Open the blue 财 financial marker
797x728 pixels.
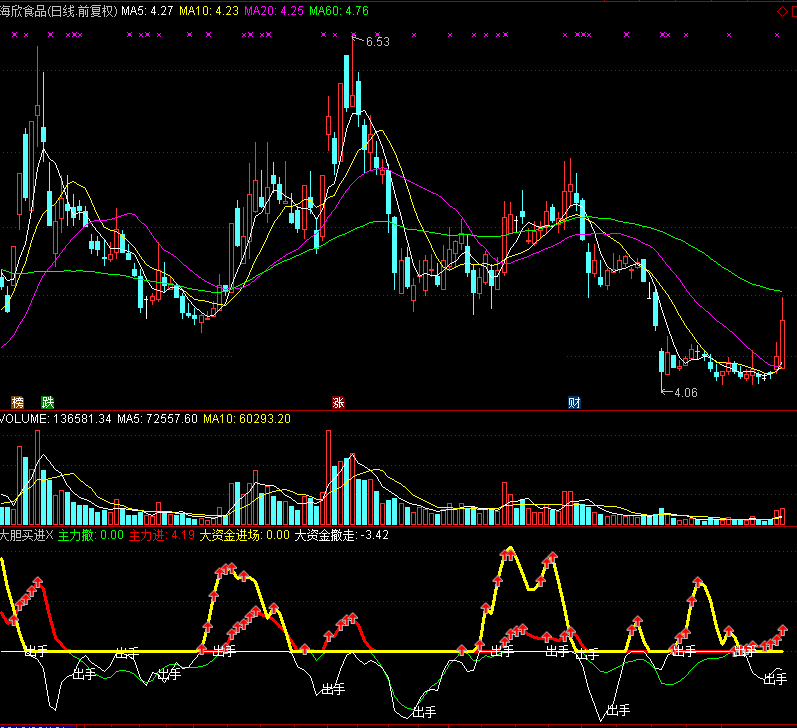(x=574, y=402)
